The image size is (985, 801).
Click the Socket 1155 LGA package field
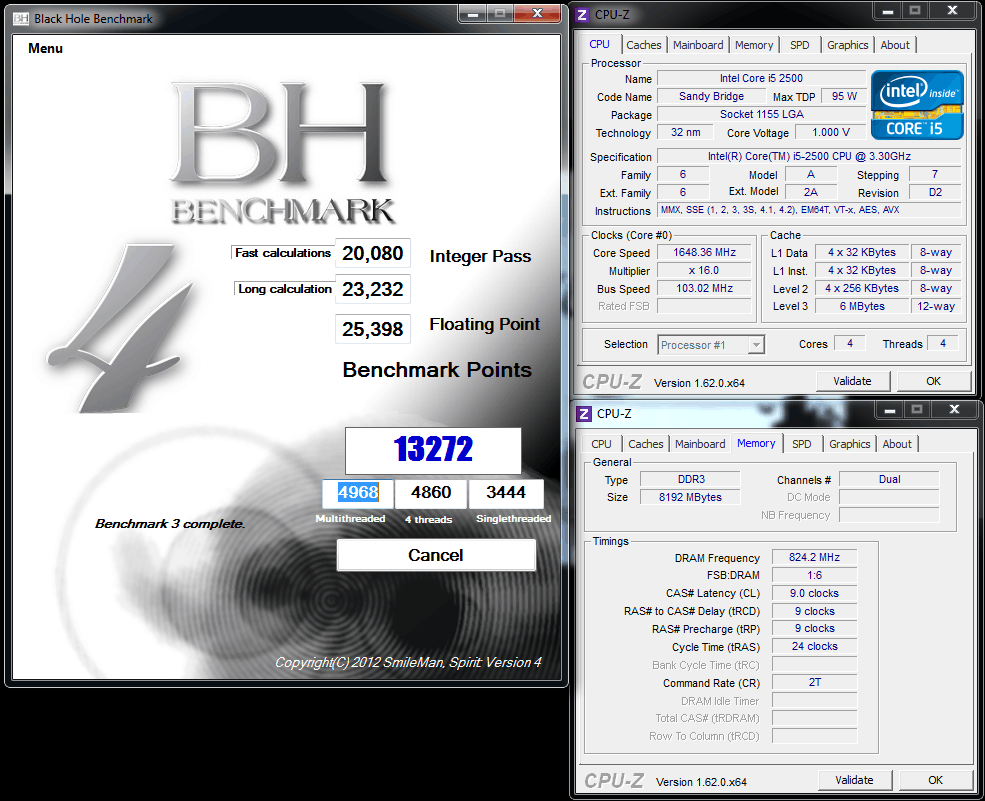coord(761,114)
